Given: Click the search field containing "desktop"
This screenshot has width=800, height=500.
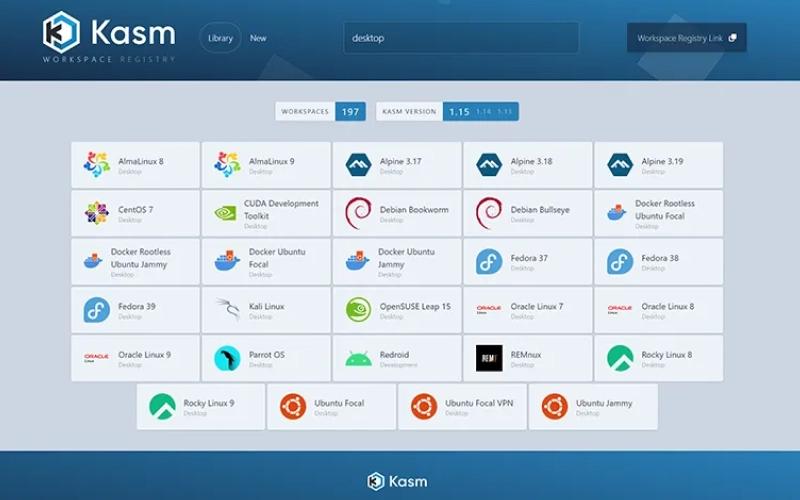Looking at the screenshot, I should point(461,38).
